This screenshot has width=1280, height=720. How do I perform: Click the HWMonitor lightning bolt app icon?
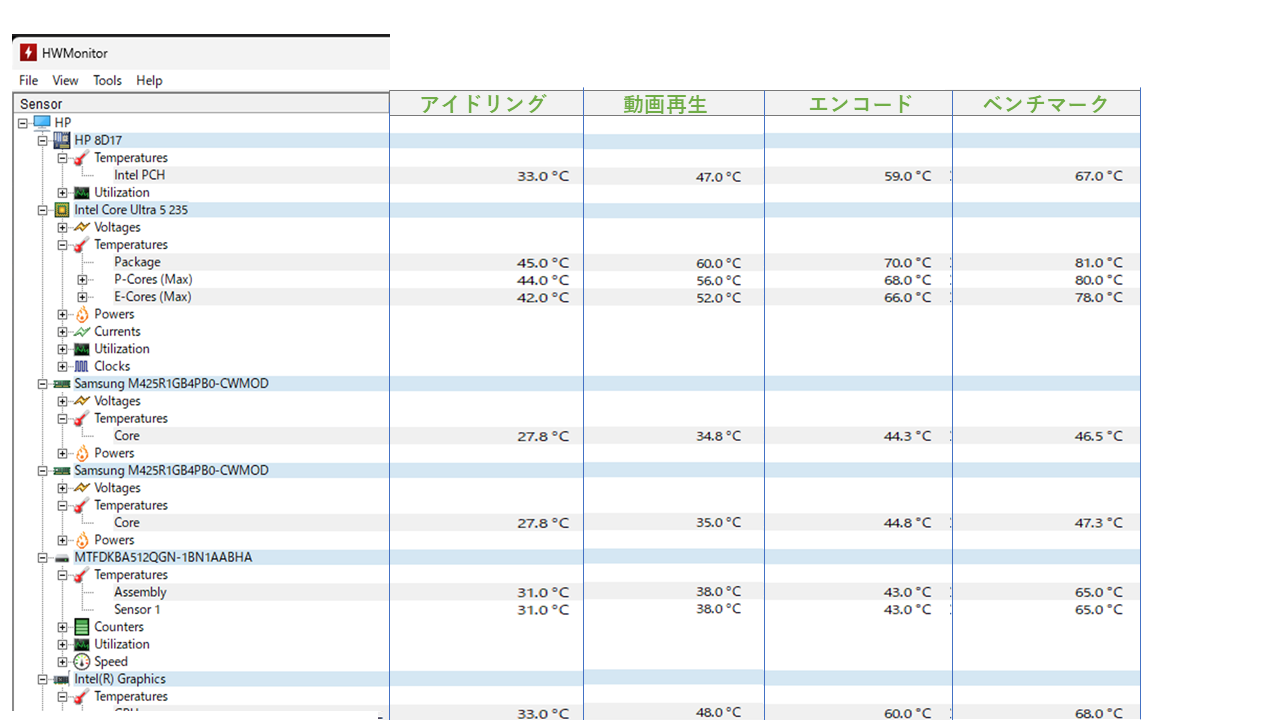point(28,53)
